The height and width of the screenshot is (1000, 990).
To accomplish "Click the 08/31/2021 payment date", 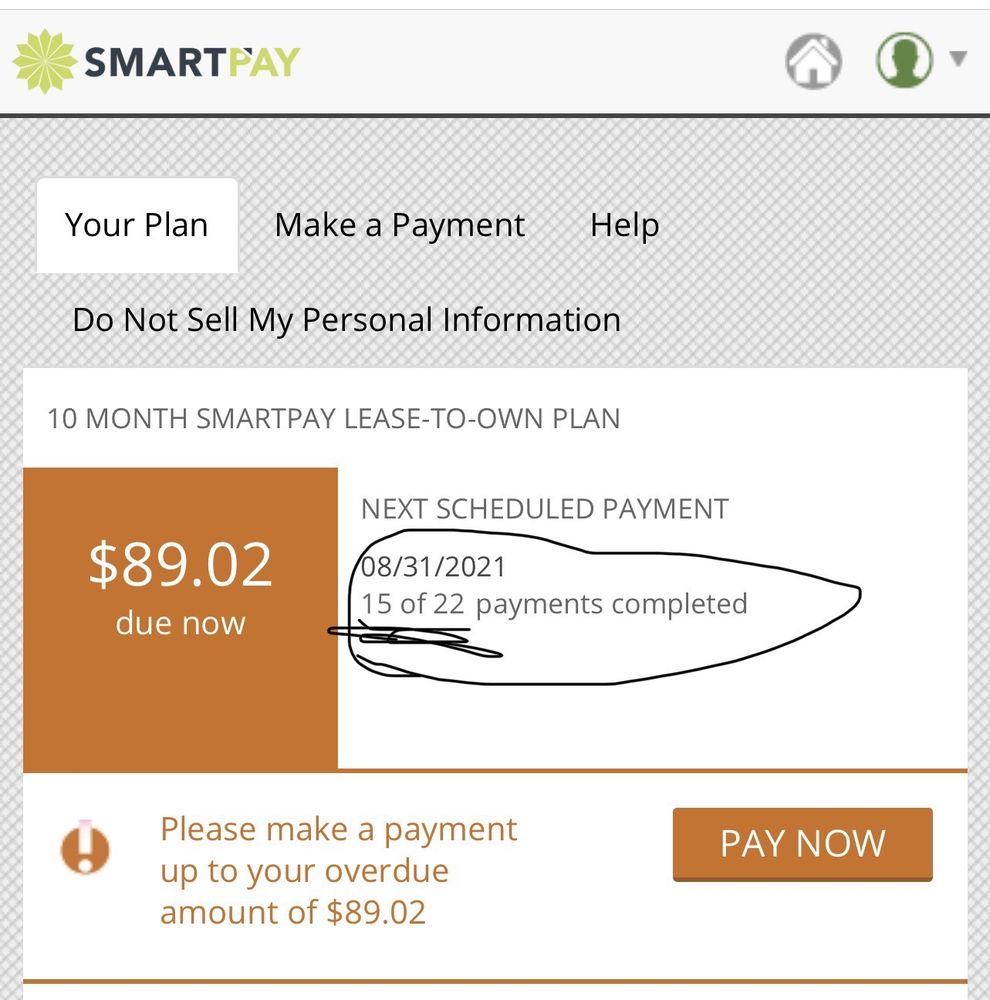I will click(435, 568).
